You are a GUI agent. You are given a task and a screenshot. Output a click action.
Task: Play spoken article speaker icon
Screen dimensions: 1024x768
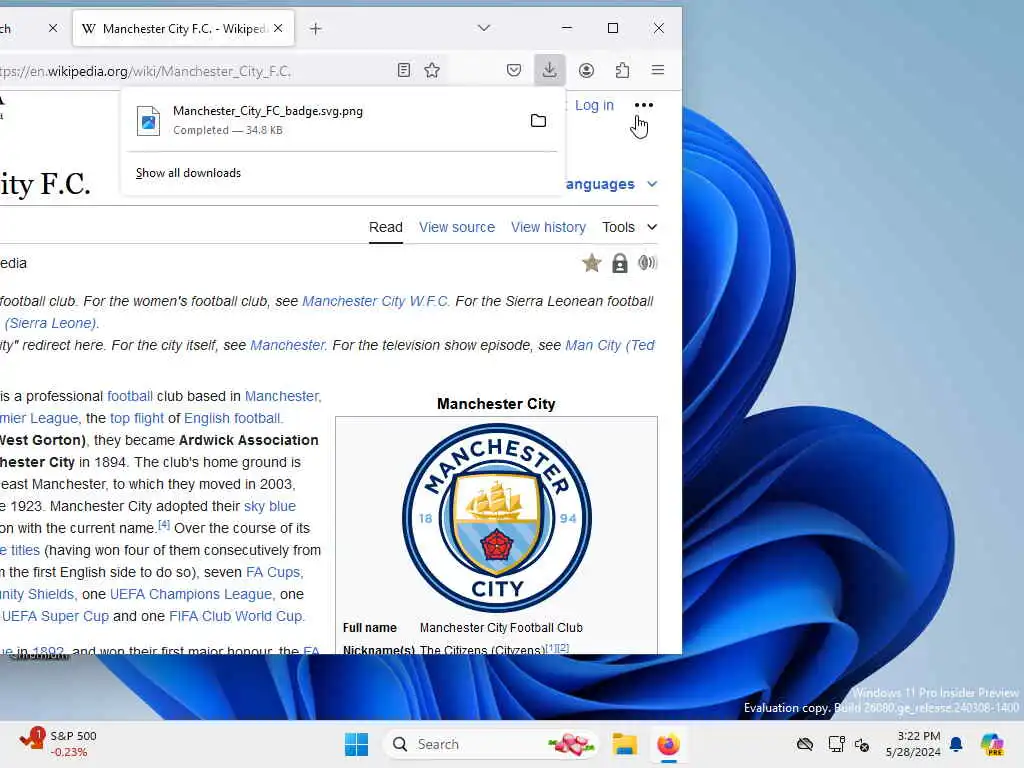pyautogui.click(x=647, y=263)
